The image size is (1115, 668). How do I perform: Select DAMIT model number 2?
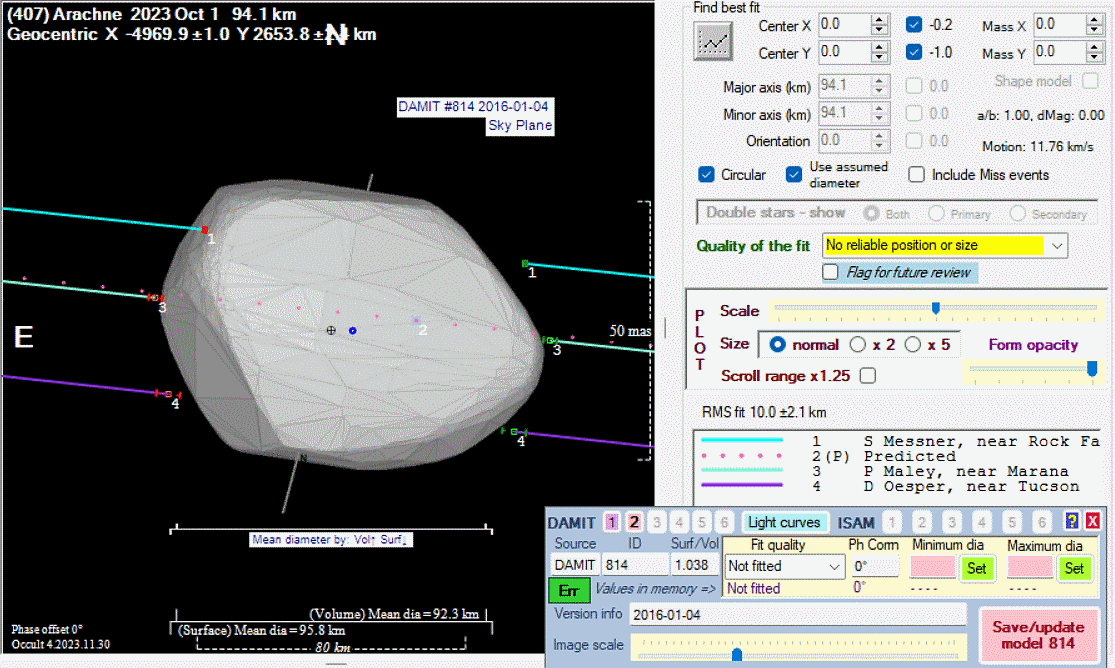tap(634, 522)
